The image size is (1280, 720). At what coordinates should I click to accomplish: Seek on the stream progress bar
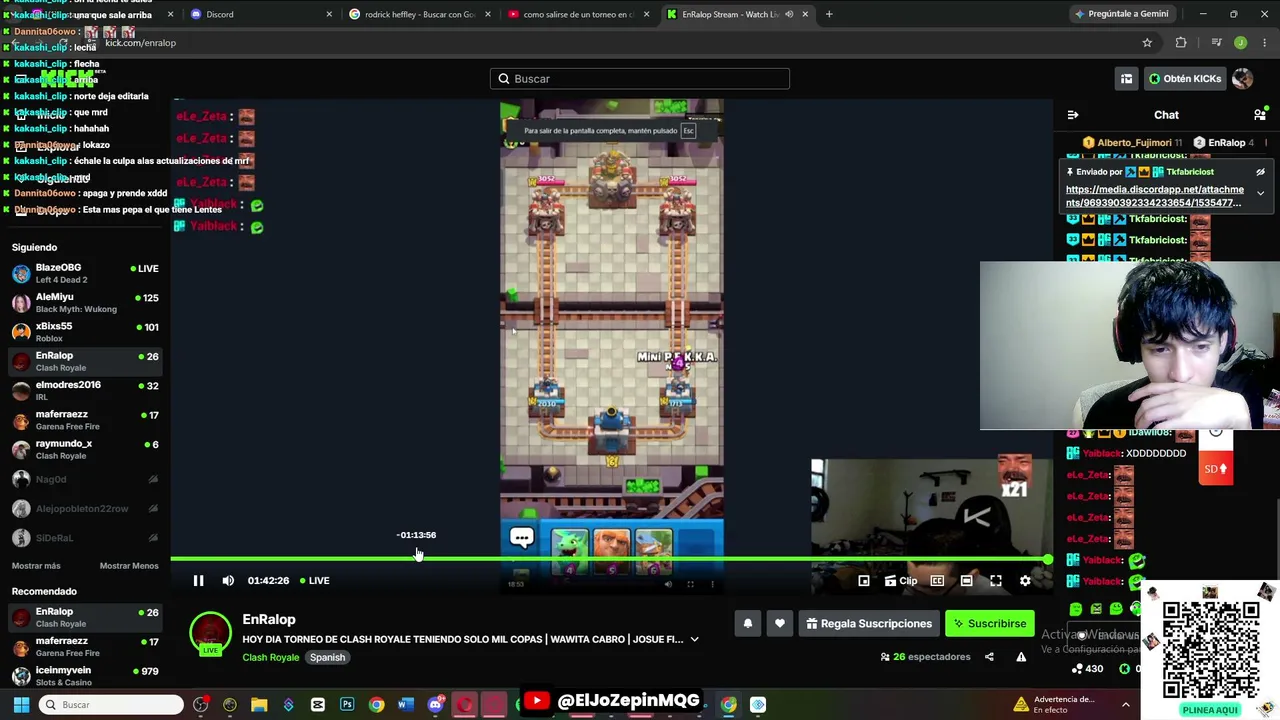[x=611, y=559]
